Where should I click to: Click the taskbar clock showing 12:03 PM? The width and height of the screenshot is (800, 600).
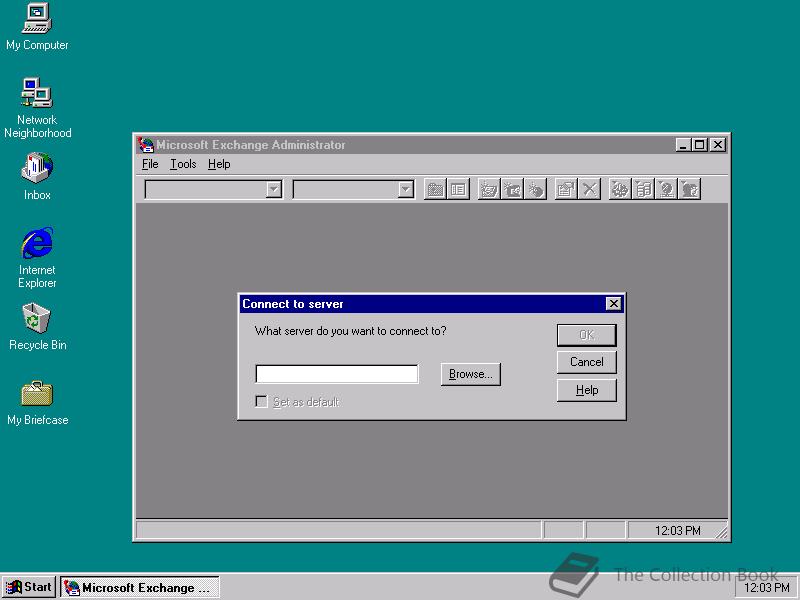766,588
